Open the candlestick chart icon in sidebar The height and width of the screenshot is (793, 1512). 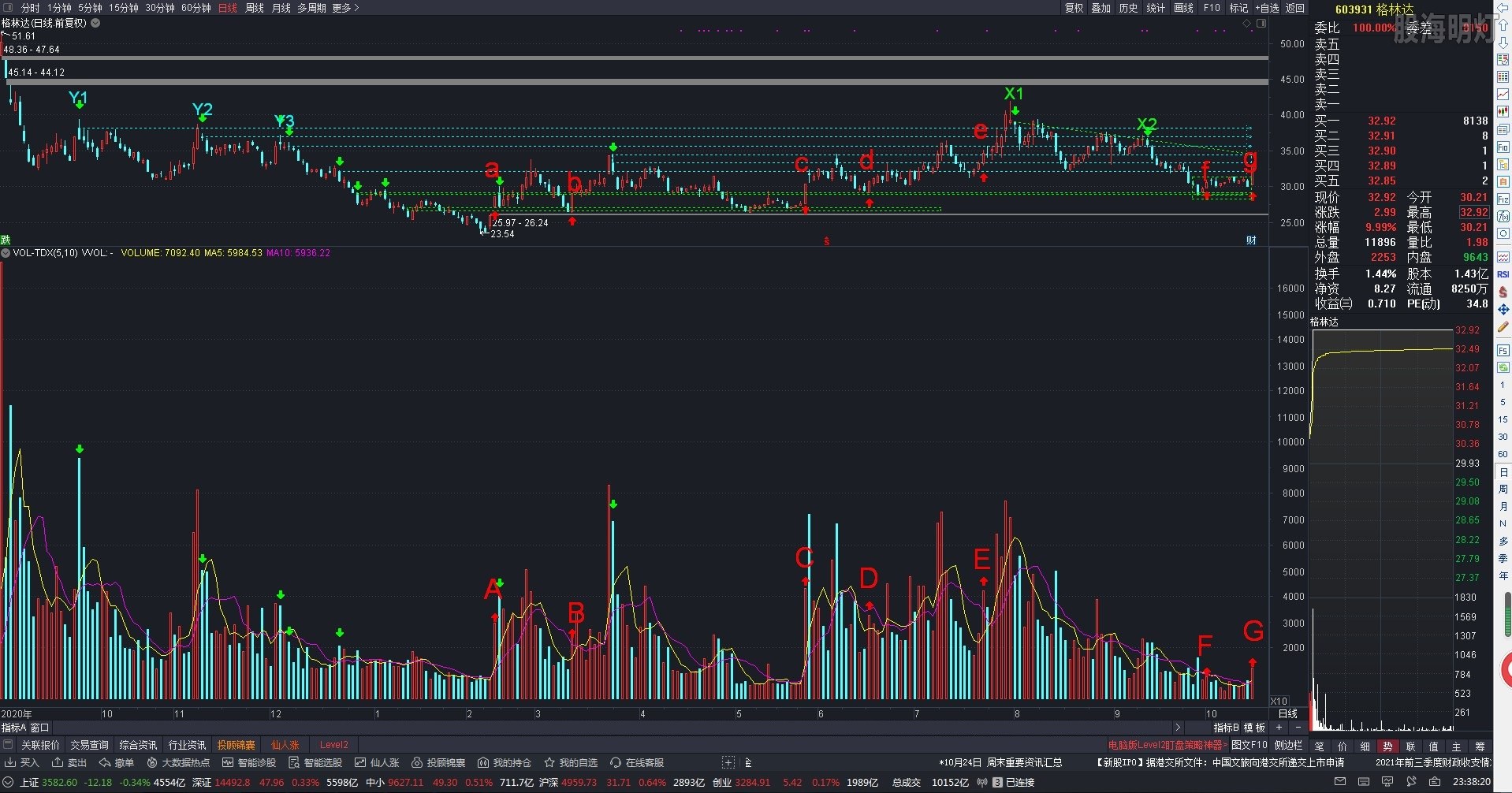tap(1503, 112)
